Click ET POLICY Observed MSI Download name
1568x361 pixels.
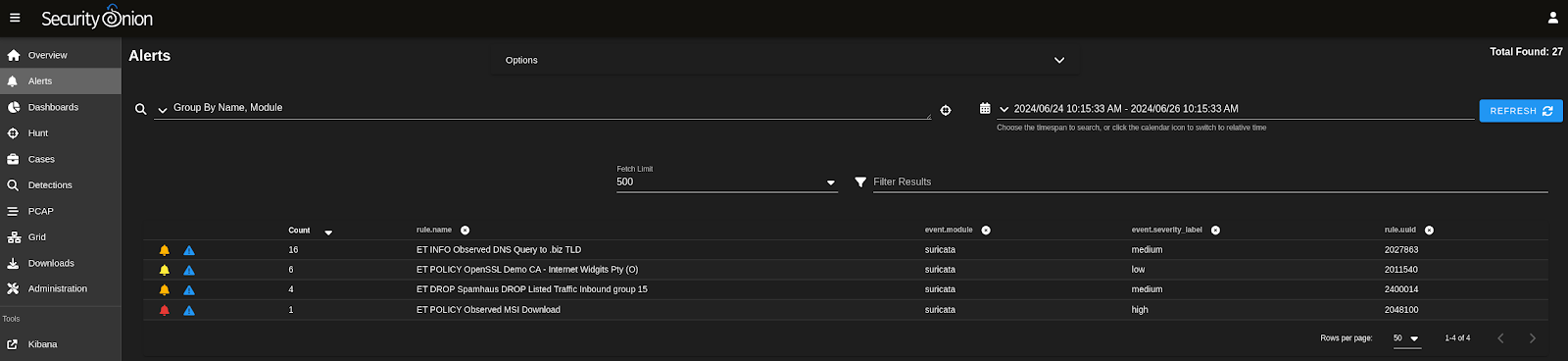click(x=488, y=310)
